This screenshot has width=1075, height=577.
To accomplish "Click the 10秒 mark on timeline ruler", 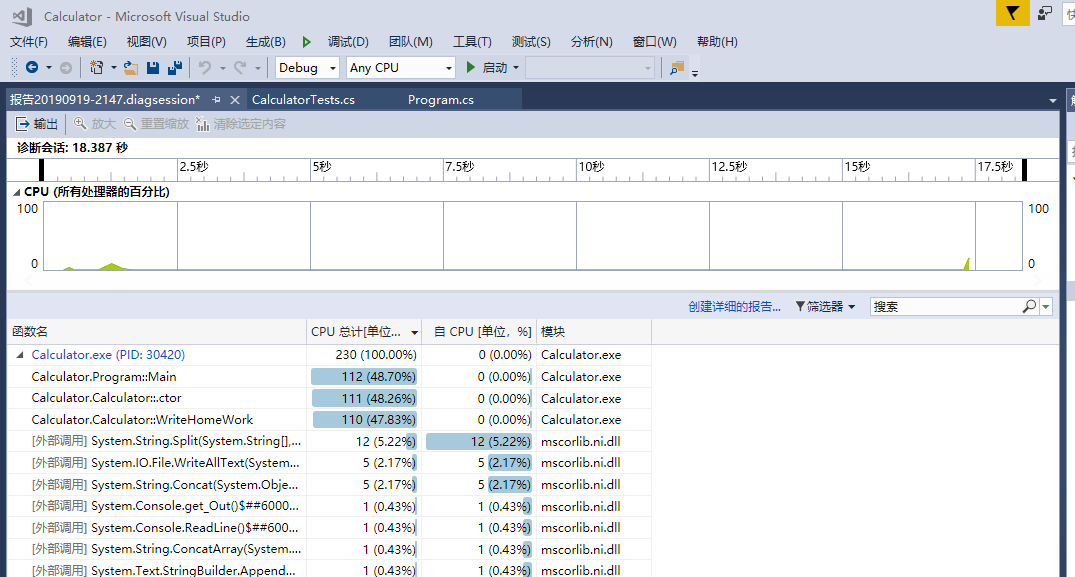I will (591, 167).
